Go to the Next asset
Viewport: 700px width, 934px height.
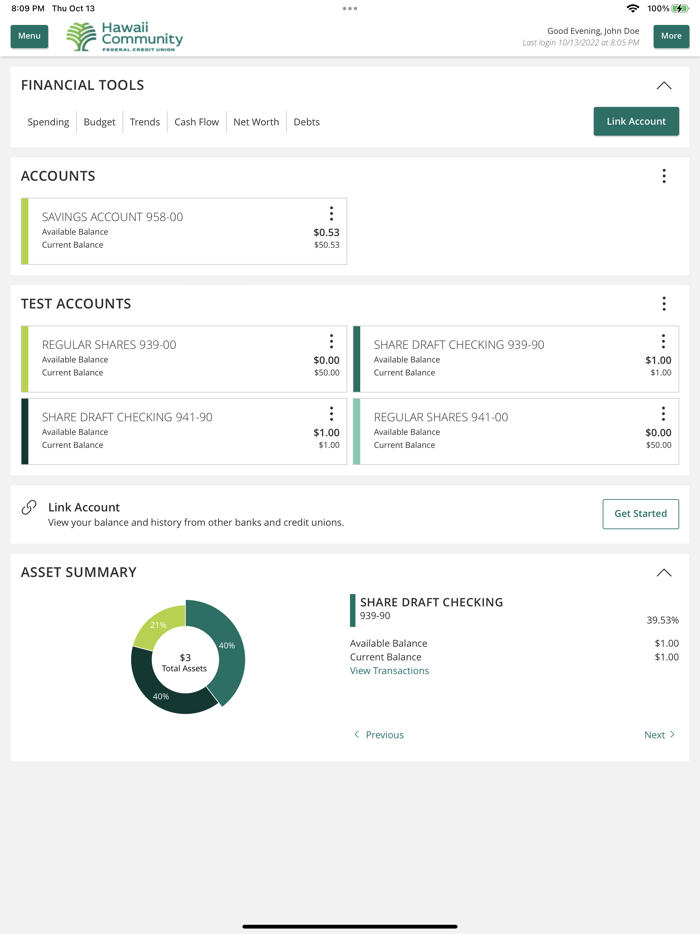pos(659,734)
